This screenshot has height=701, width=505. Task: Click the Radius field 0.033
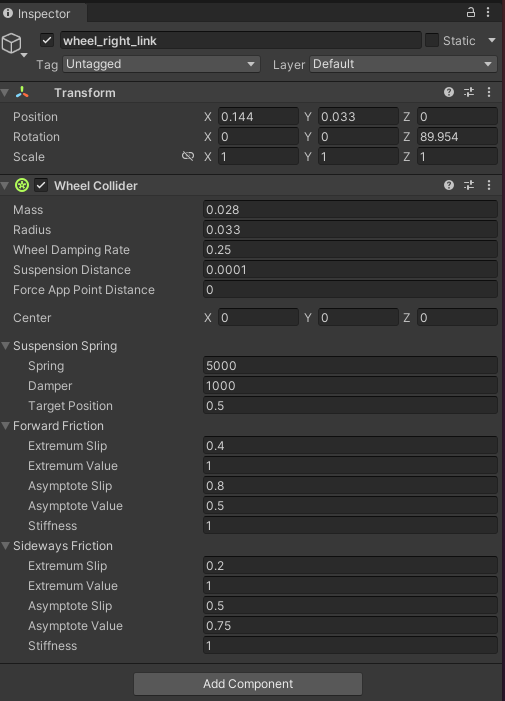click(350, 229)
